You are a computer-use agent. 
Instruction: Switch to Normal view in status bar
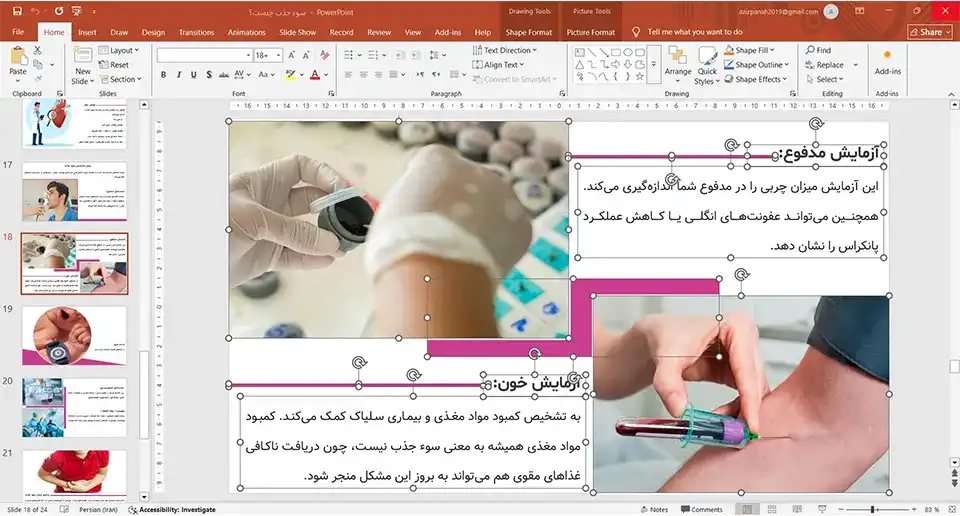pyautogui.click(x=747, y=509)
